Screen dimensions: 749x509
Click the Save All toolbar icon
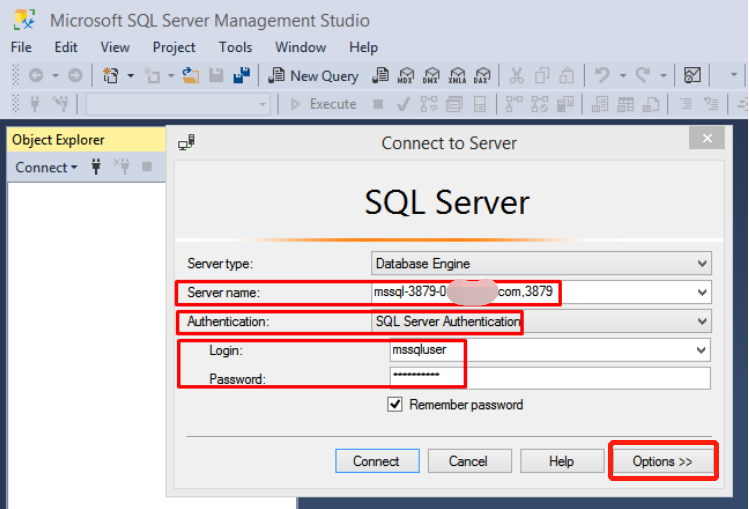[241, 76]
